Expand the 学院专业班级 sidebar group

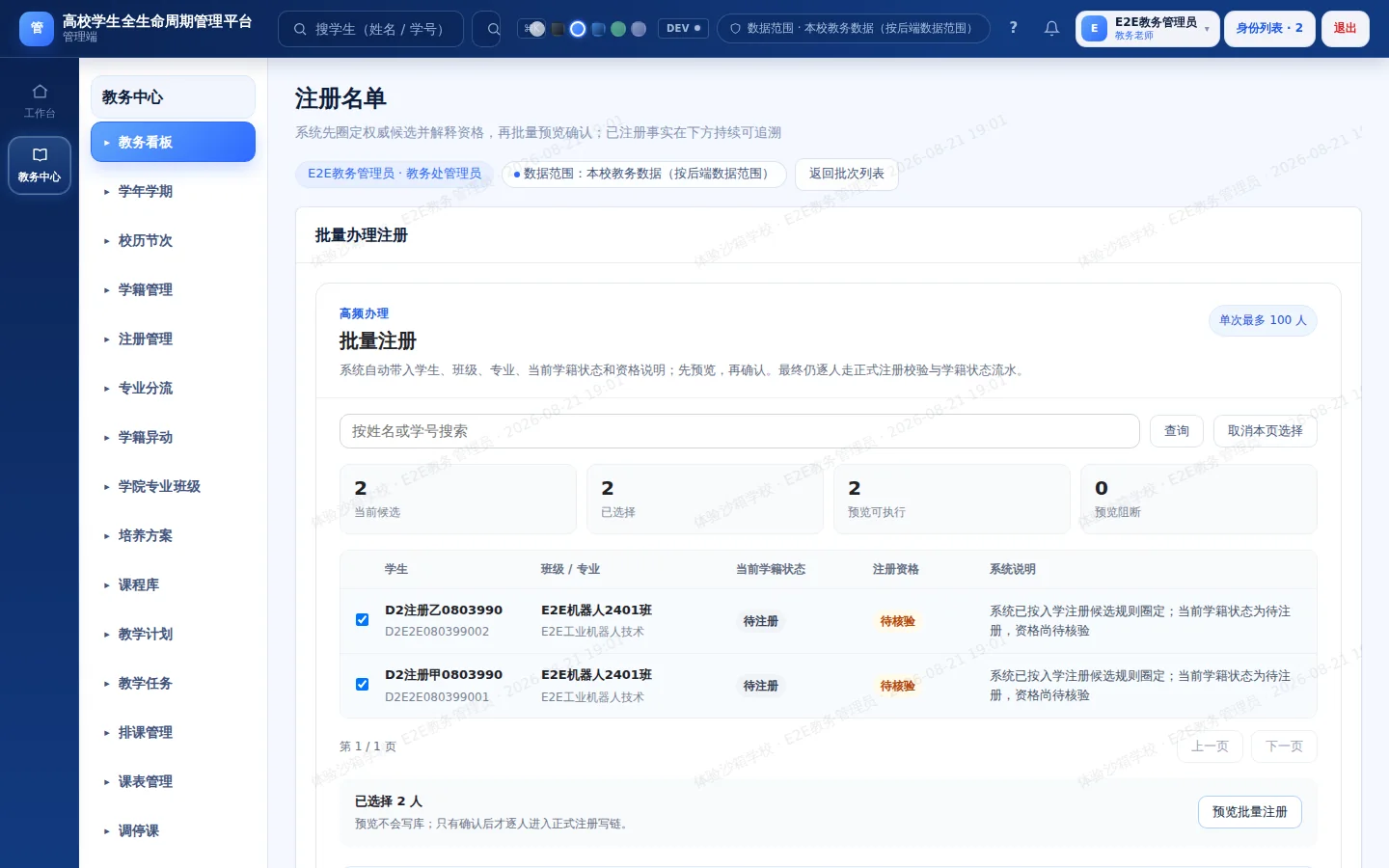(173, 486)
